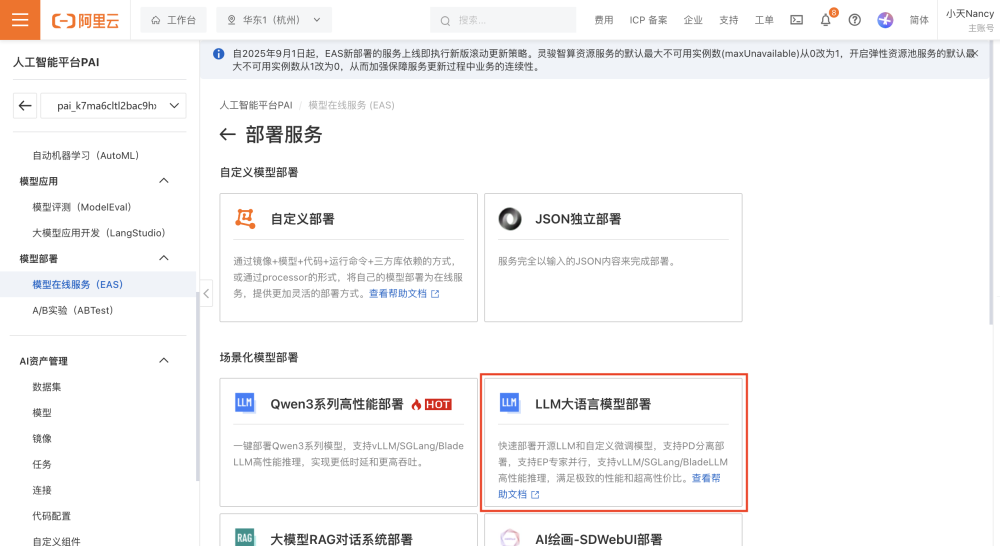The height and width of the screenshot is (546, 1000).
Task: Switch language via 简体
Action: point(919,20)
